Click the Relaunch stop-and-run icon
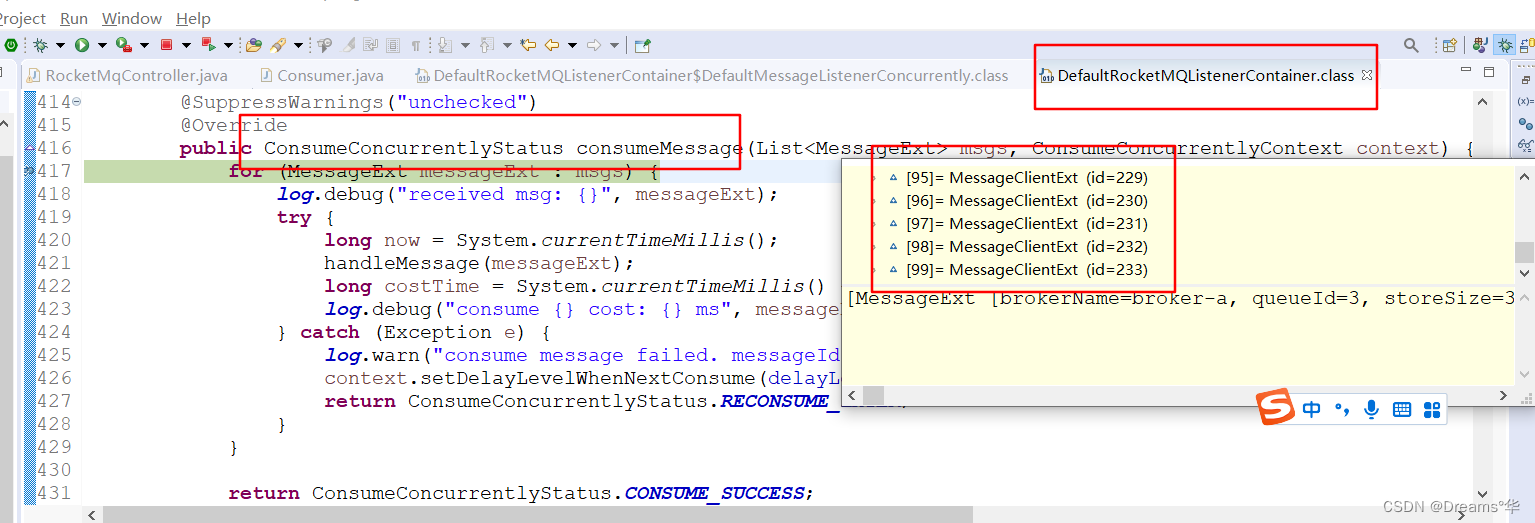Viewport: 1535px width, 523px height. [209, 45]
